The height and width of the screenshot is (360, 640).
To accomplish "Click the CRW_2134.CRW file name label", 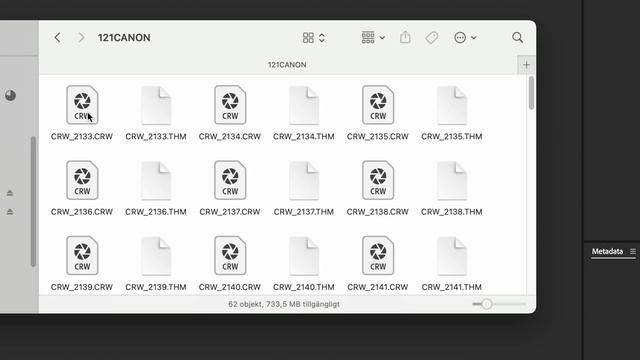I will coord(230,136).
